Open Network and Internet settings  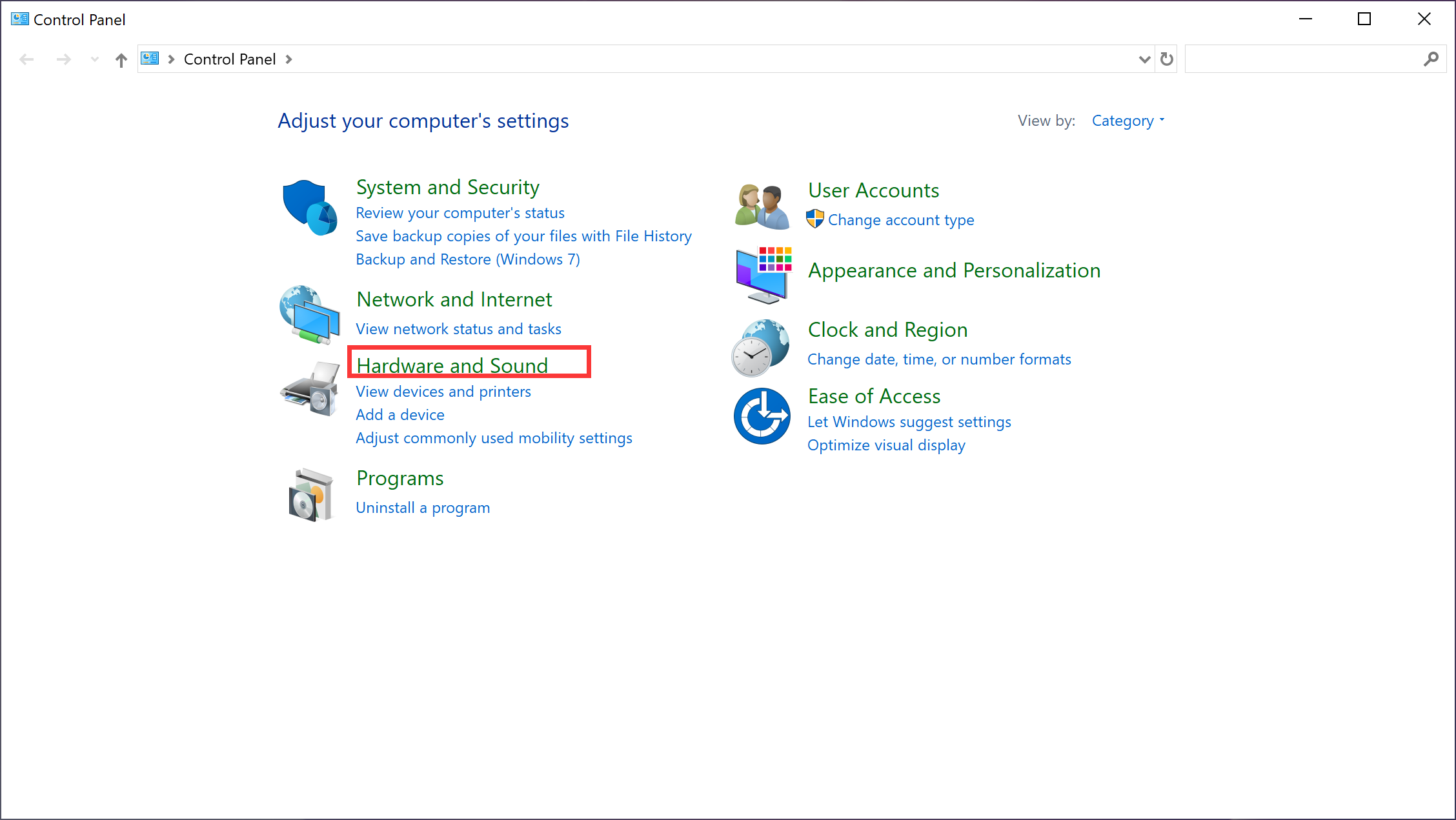[x=454, y=298]
